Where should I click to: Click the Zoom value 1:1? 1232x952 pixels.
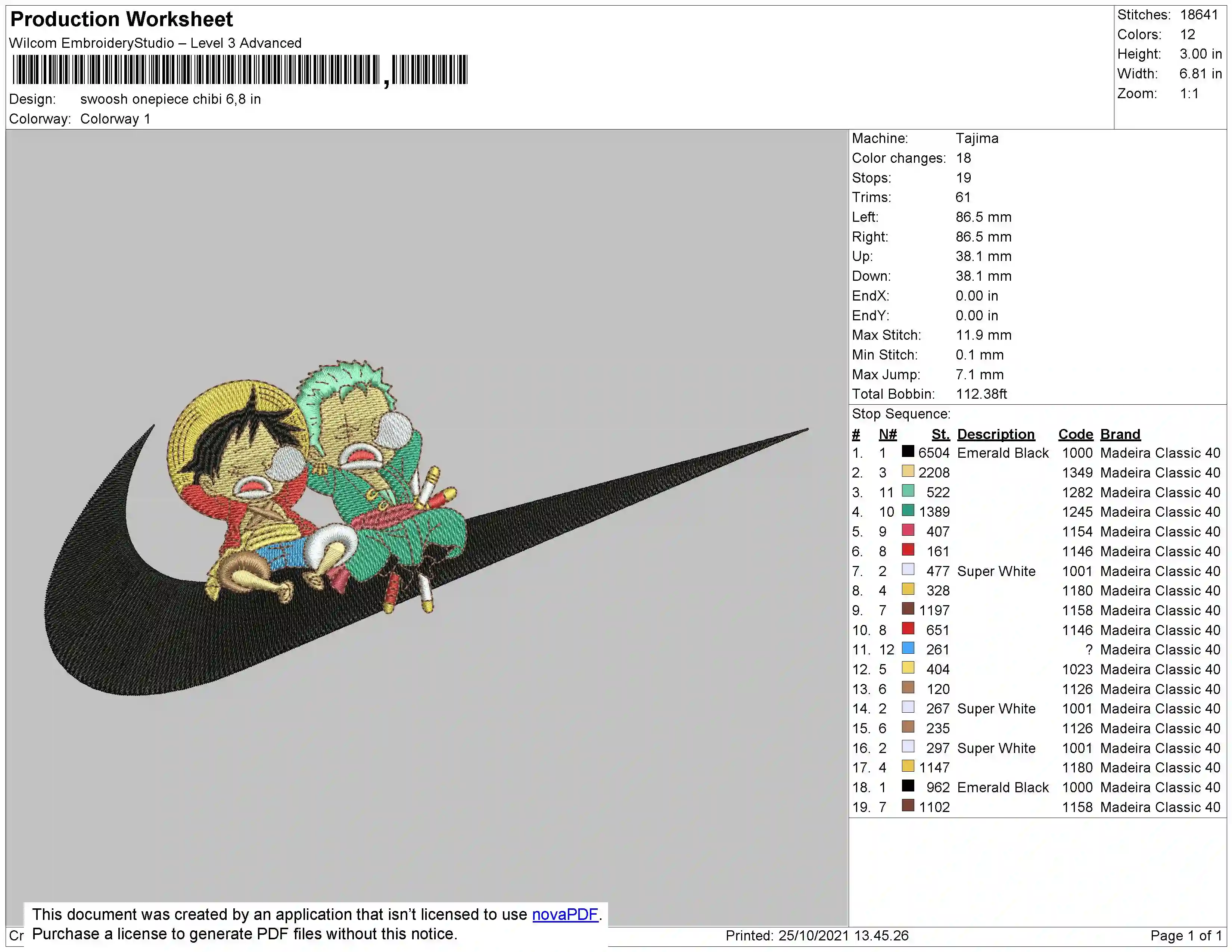click(1189, 94)
